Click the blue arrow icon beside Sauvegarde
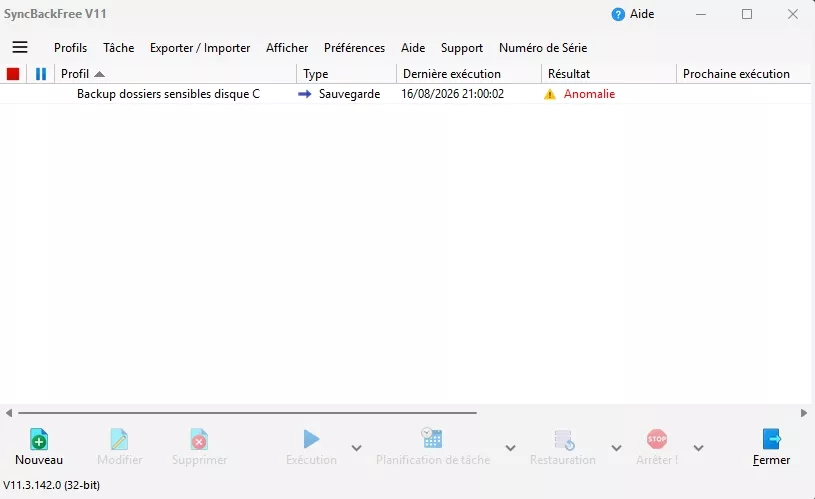Viewport: 815px width, 499px height. click(305, 94)
